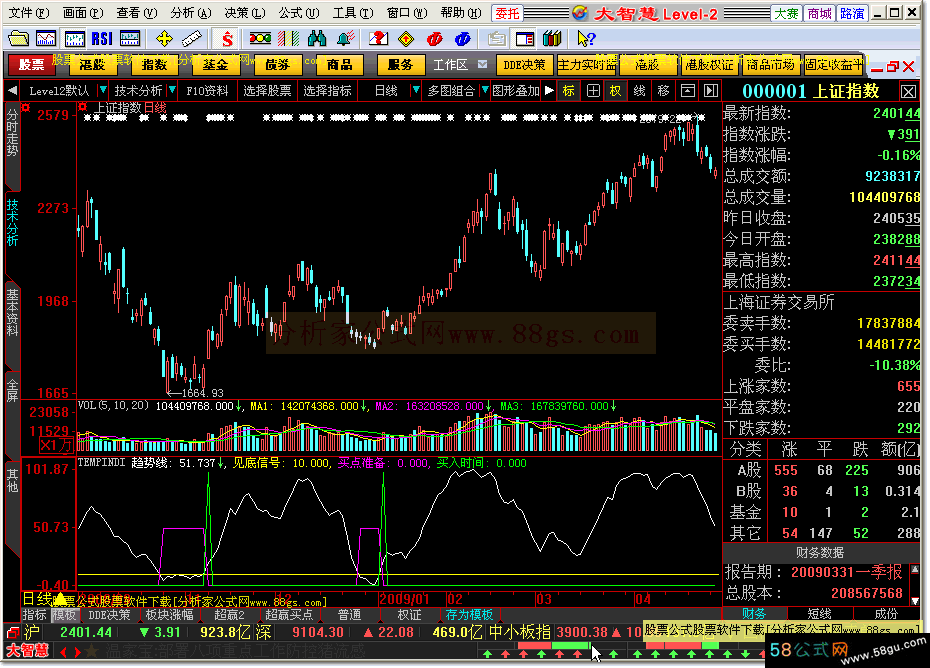The image size is (930, 668).
Task: Click the red S dollar icon
Action: 227,39
